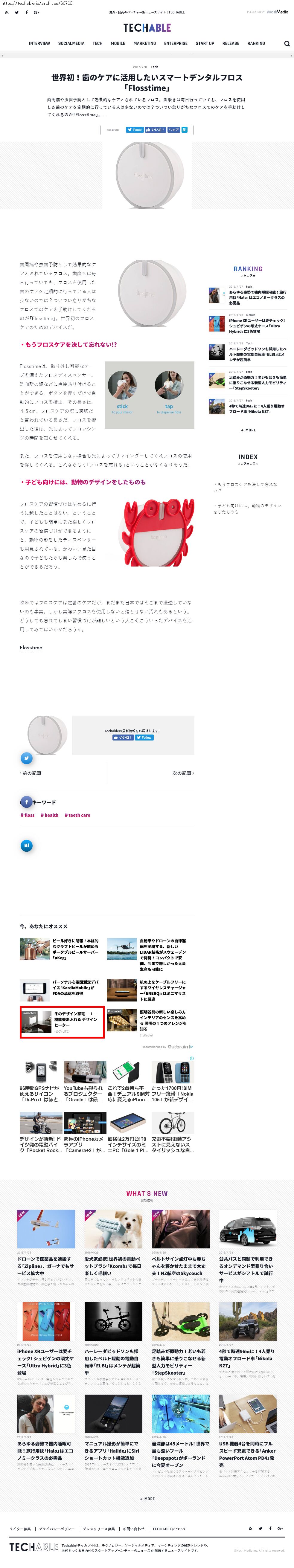
Task: Click the RSS feed icon in header
Action: click(7, 12)
